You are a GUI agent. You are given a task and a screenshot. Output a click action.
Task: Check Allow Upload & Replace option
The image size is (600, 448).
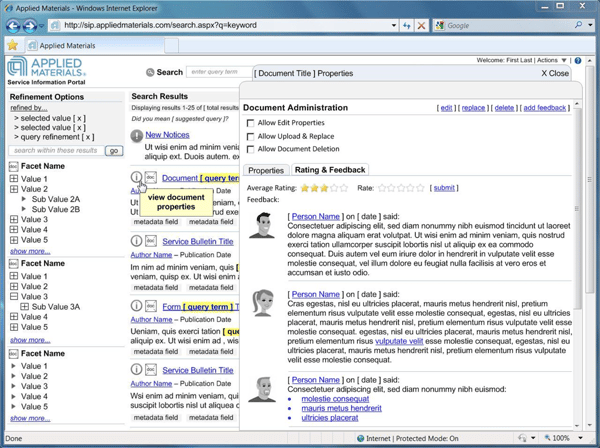[250, 137]
